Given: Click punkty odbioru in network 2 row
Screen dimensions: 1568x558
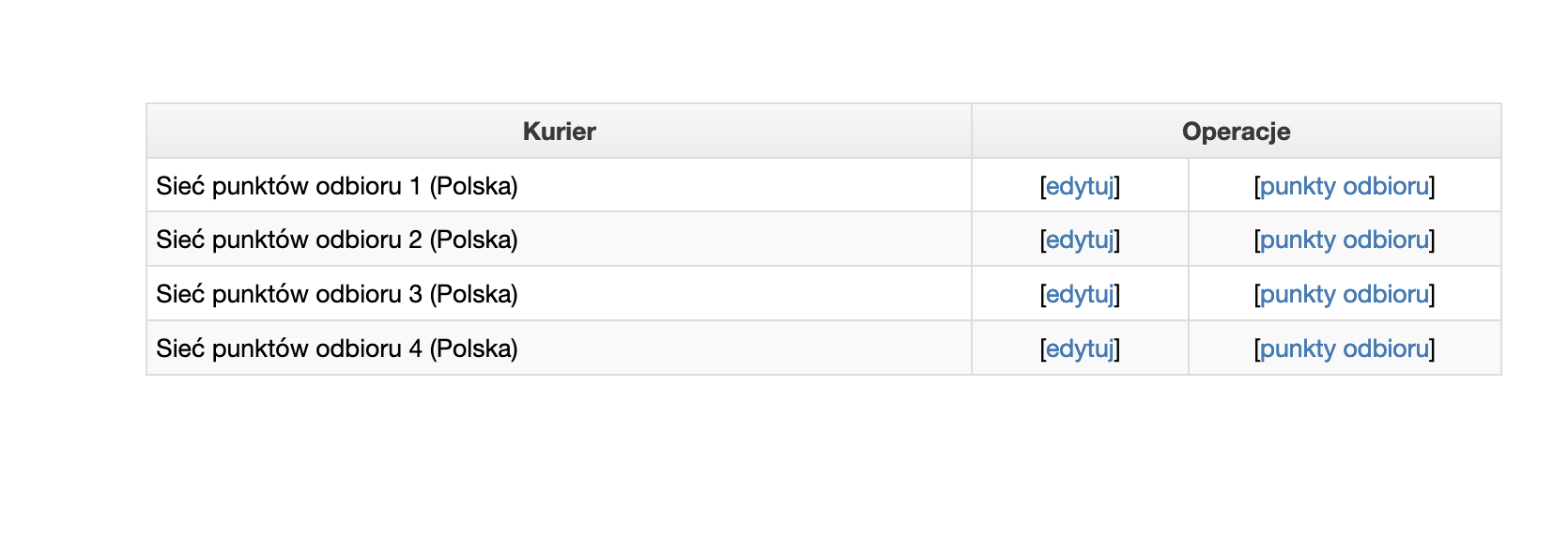Looking at the screenshot, I should (1345, 240).
